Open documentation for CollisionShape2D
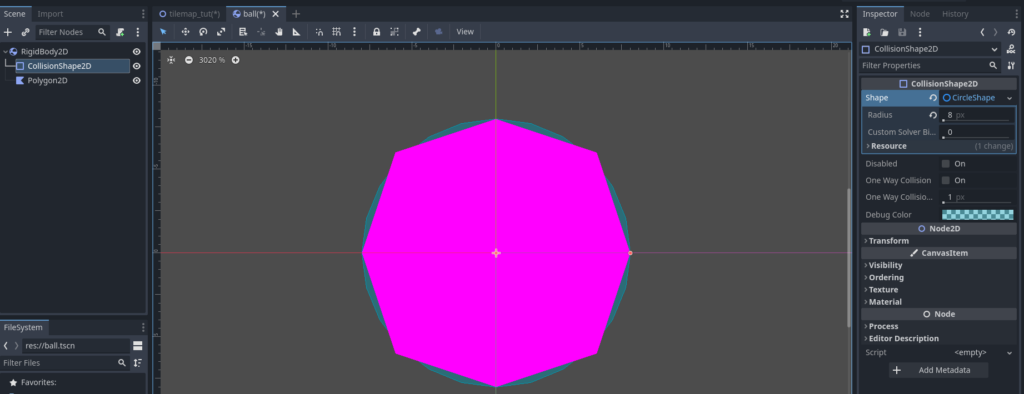The width and height of the screenshot is (1024, 394). (x=1011, y=49)
